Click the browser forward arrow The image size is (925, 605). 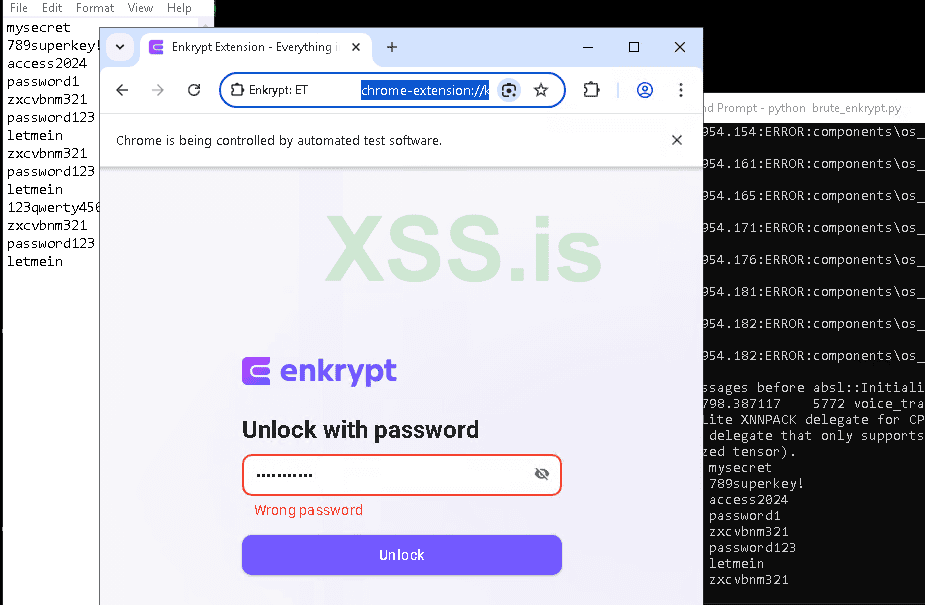click(158, 90)
